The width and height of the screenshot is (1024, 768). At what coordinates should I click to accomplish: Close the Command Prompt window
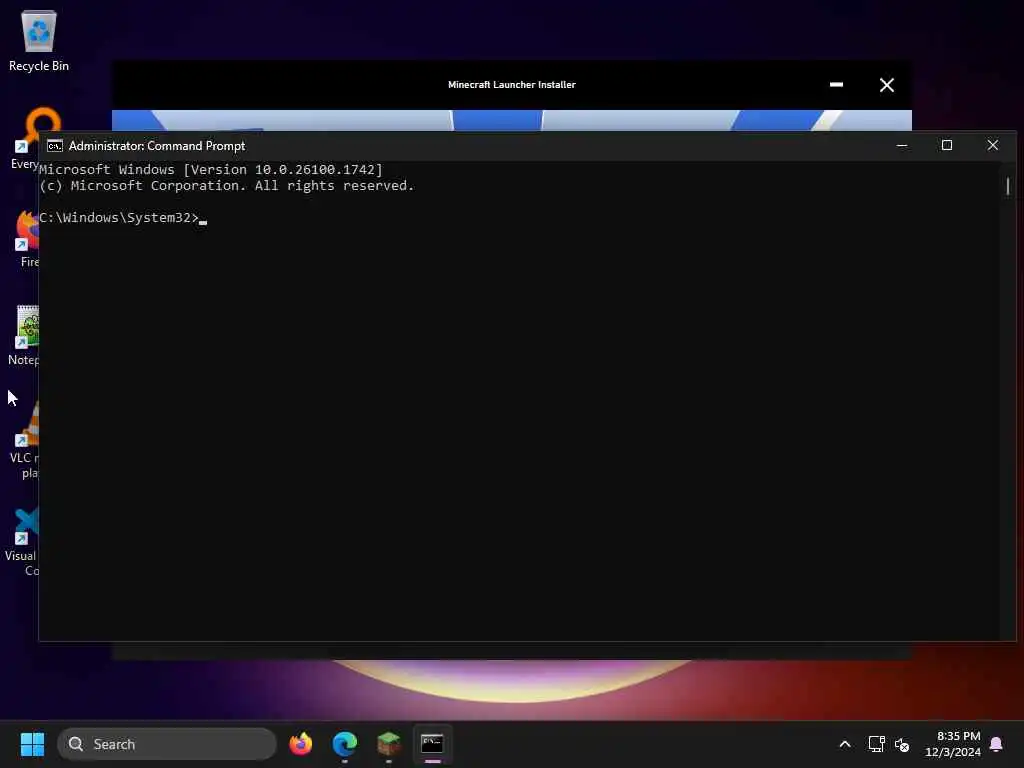point(993,146)
